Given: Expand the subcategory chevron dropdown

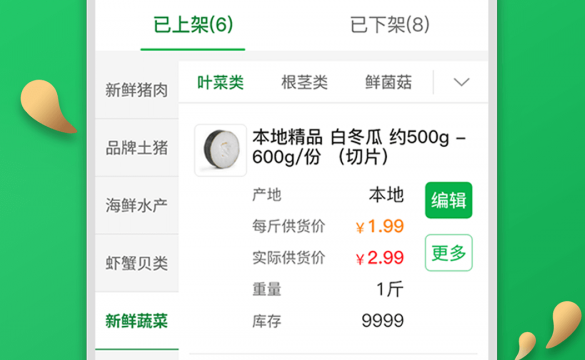Looking at the screenshot, I should (462, 82).
